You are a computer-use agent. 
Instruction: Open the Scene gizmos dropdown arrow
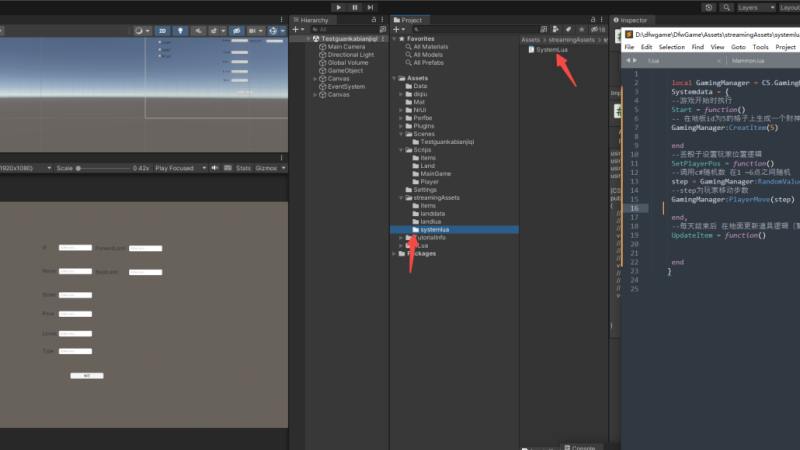[283, 31]
